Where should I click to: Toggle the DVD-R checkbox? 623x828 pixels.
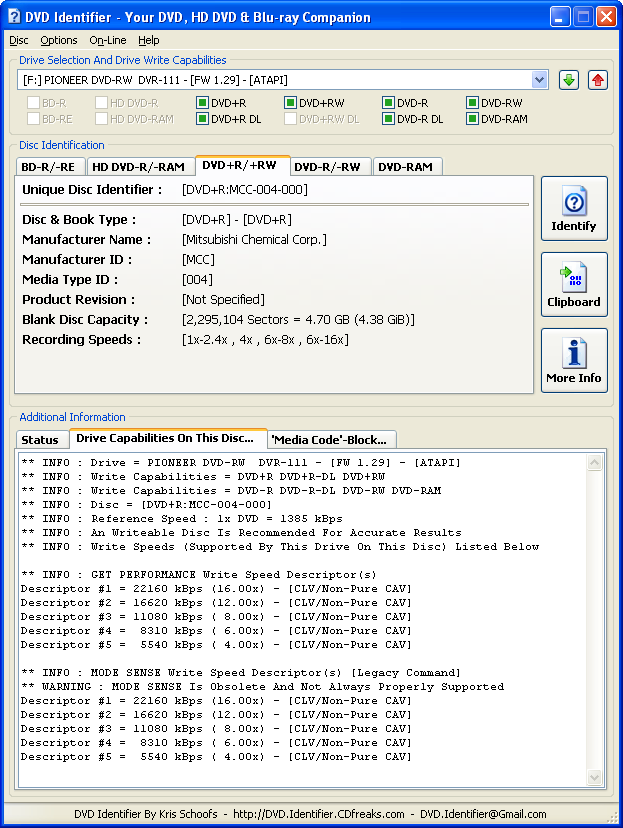(388, 102)
